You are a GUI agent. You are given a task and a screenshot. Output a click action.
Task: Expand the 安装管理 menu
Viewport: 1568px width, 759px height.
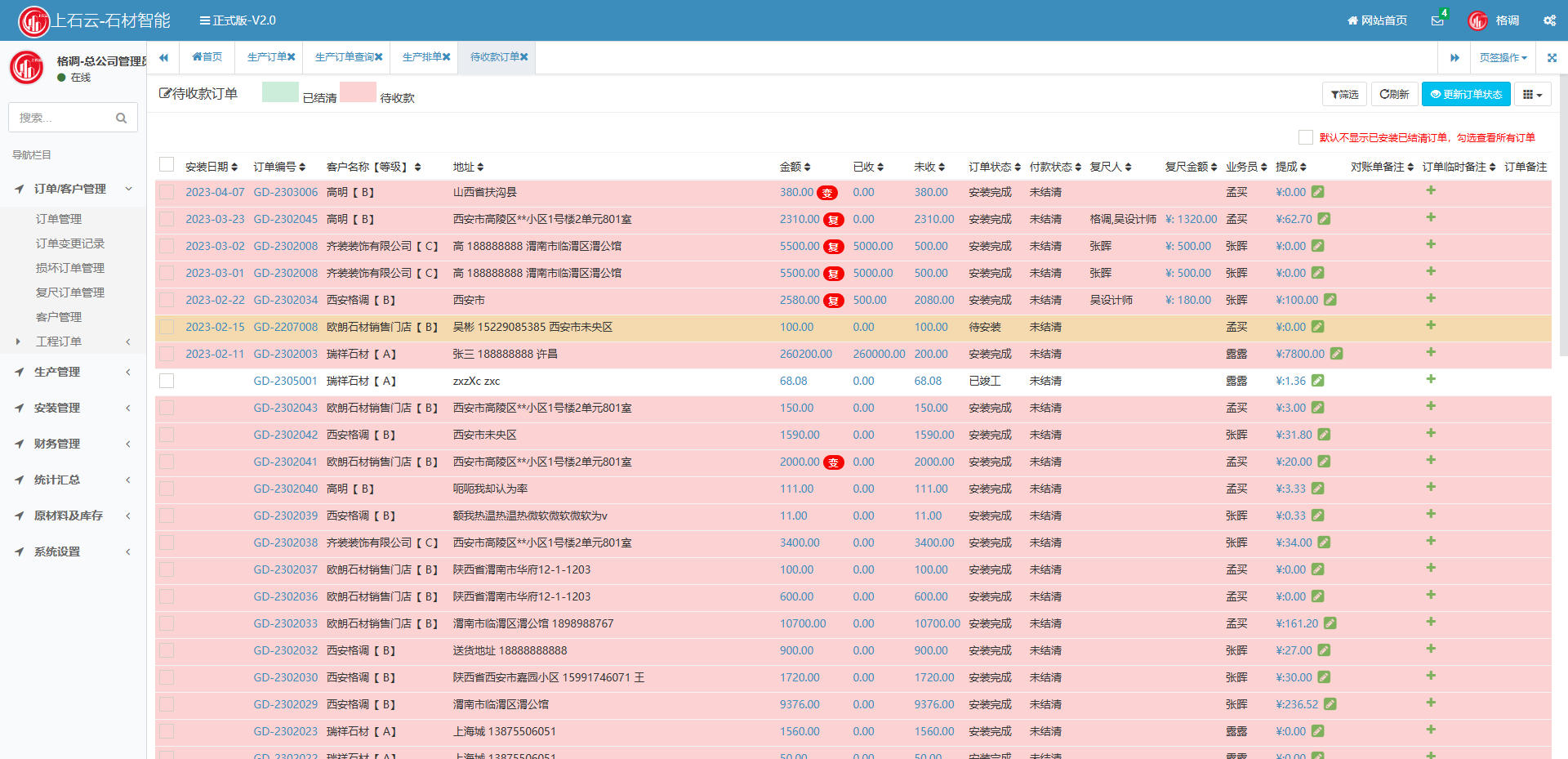73,408
